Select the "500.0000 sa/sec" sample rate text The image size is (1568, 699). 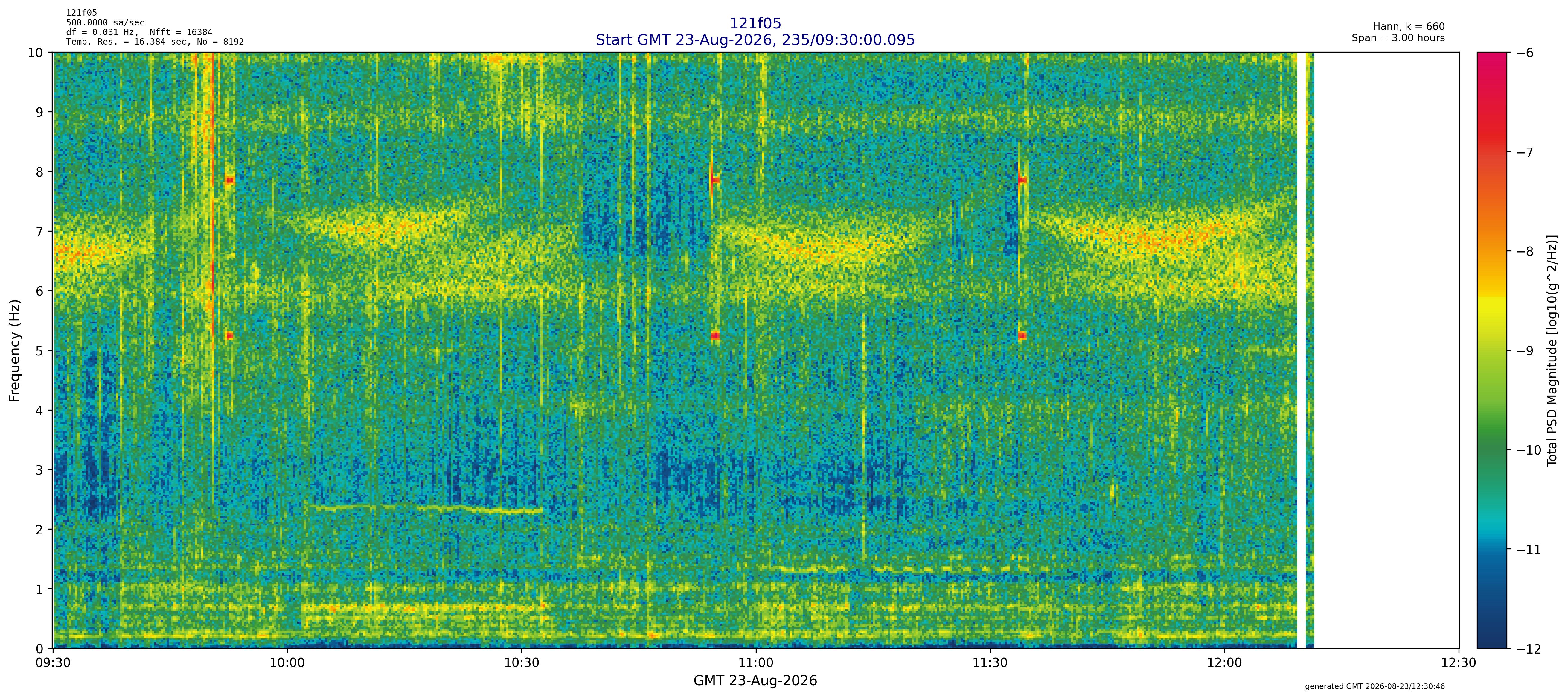(105, 22)
